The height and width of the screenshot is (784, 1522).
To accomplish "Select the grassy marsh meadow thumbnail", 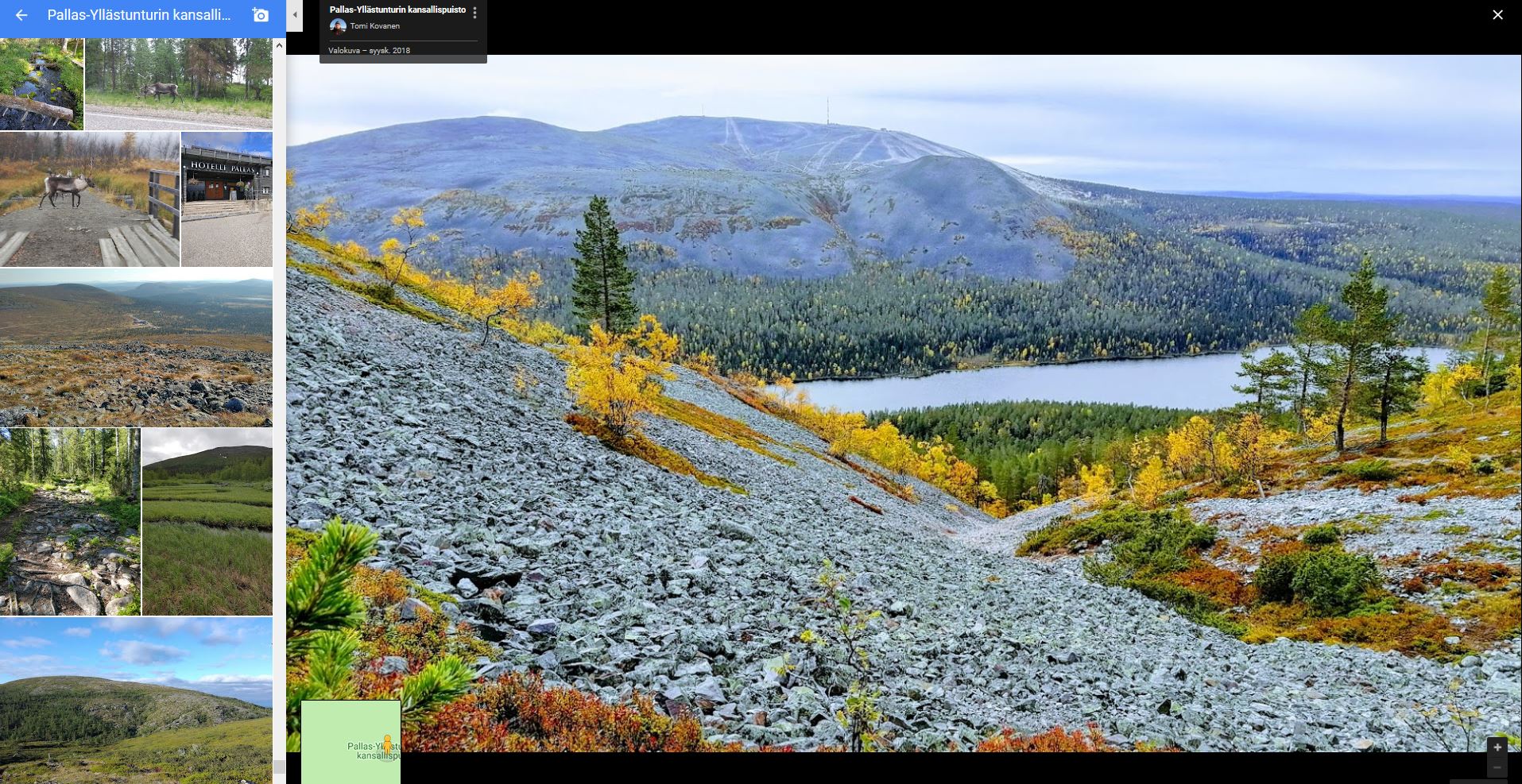I will point(207,522).
